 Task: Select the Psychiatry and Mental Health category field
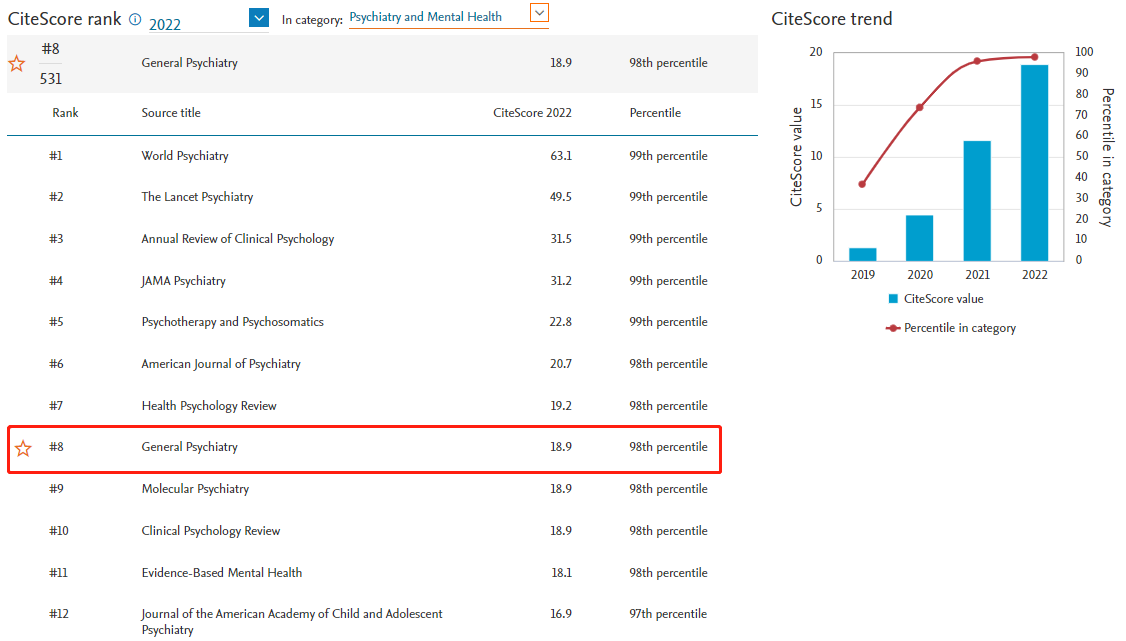pos(436,17)
